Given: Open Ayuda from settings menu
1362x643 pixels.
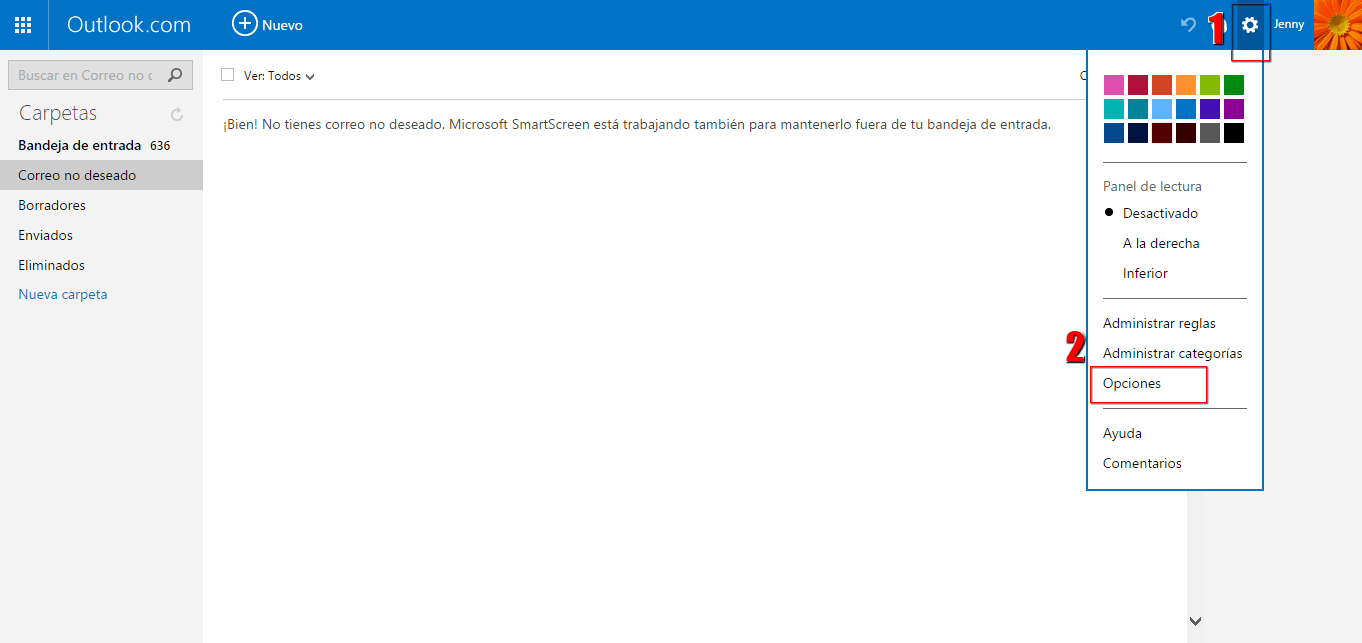Looking at the screenshot, I should pyautogui.click(x=1122, y=433).
